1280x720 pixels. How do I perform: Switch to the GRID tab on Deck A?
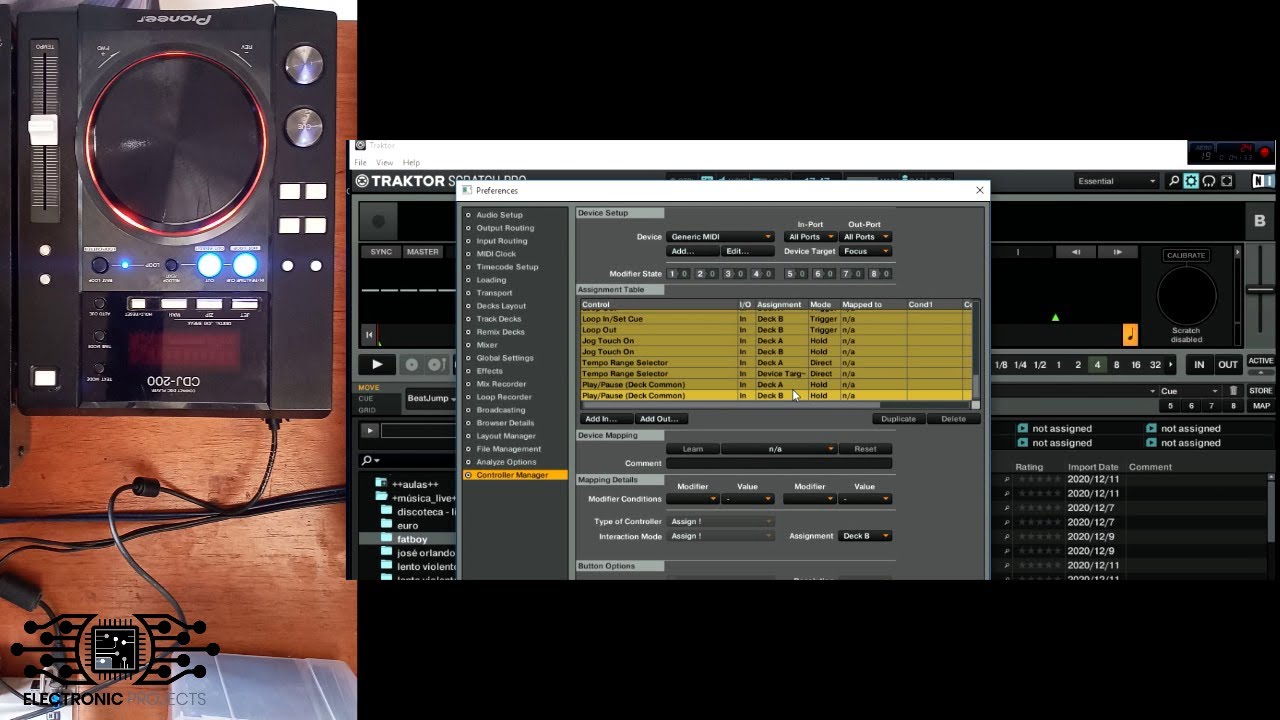click(x=367, y=410)
